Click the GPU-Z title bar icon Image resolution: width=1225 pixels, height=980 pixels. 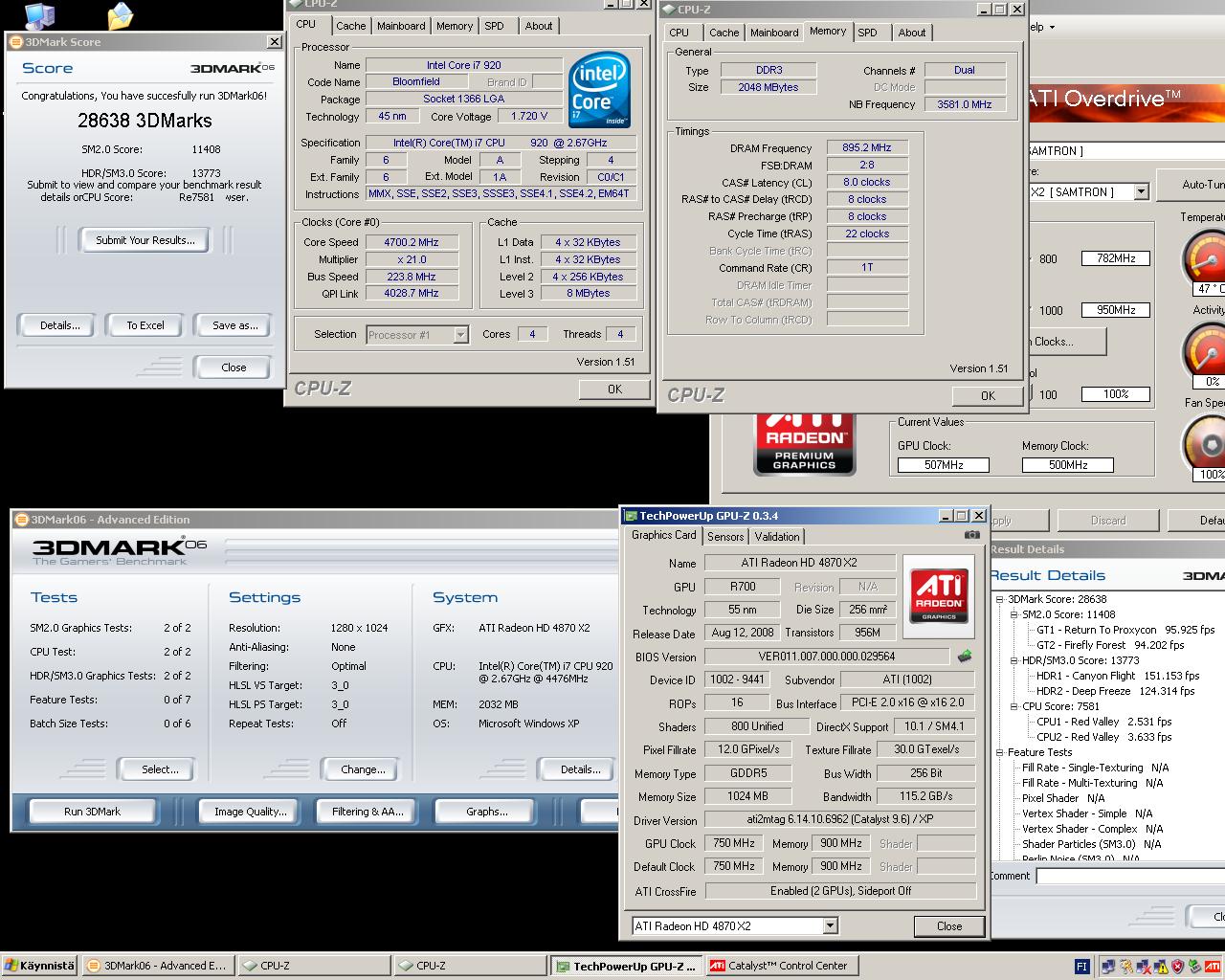631,516
